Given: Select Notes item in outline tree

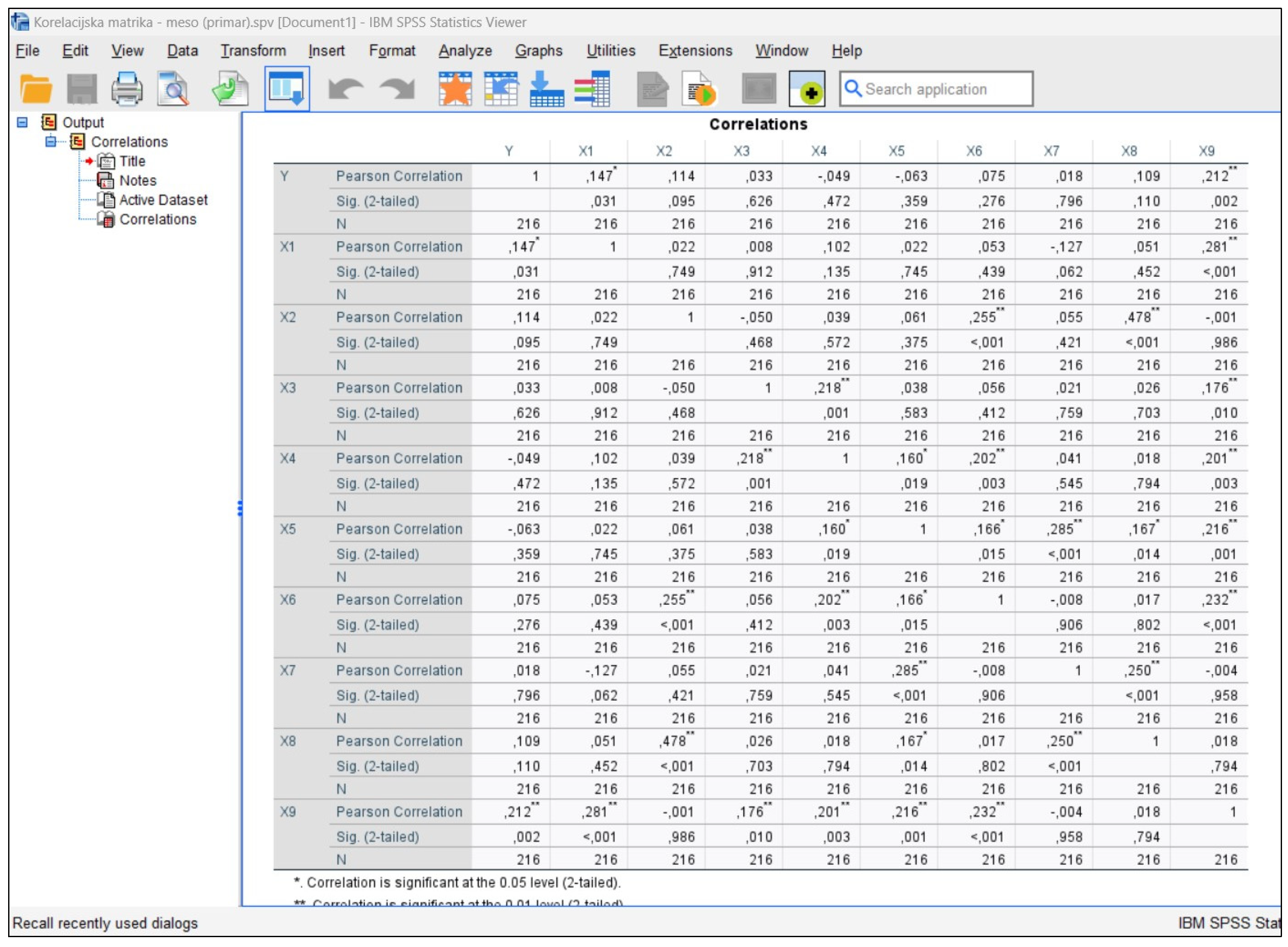Looking at the screenshot, I should (x=137, y=181).
